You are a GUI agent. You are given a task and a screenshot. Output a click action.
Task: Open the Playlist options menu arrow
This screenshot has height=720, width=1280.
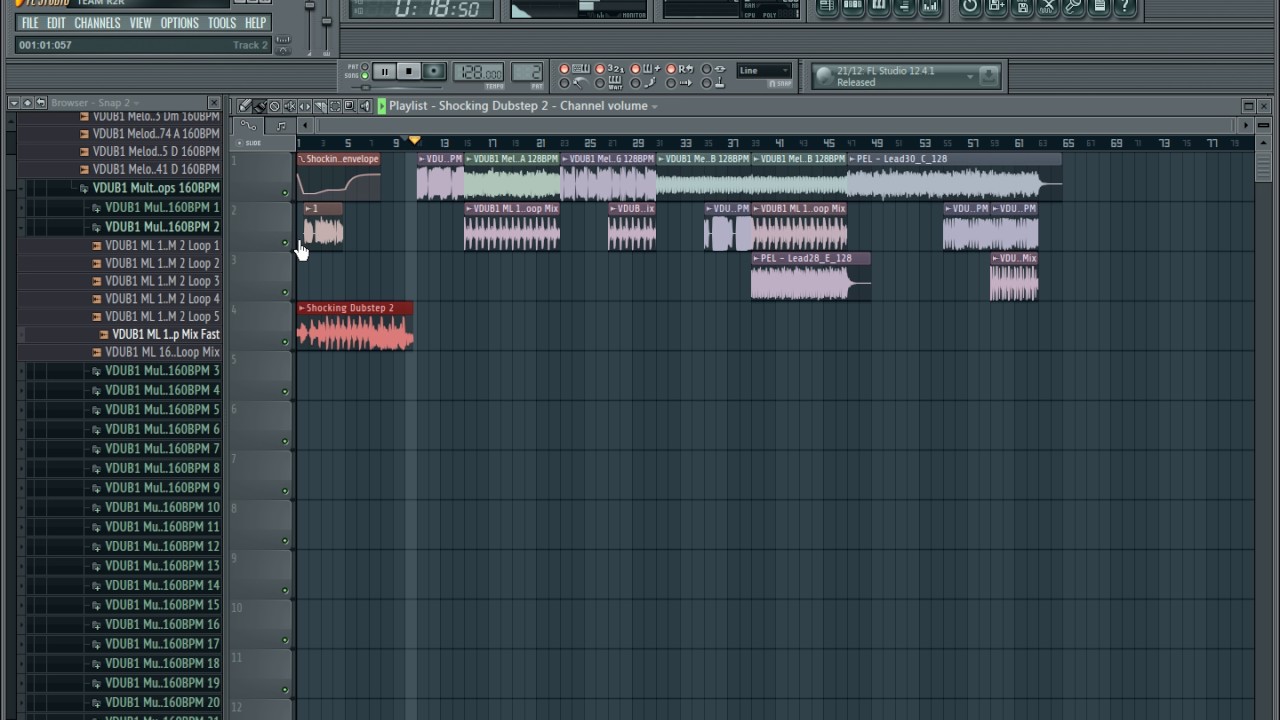(381, 106)
